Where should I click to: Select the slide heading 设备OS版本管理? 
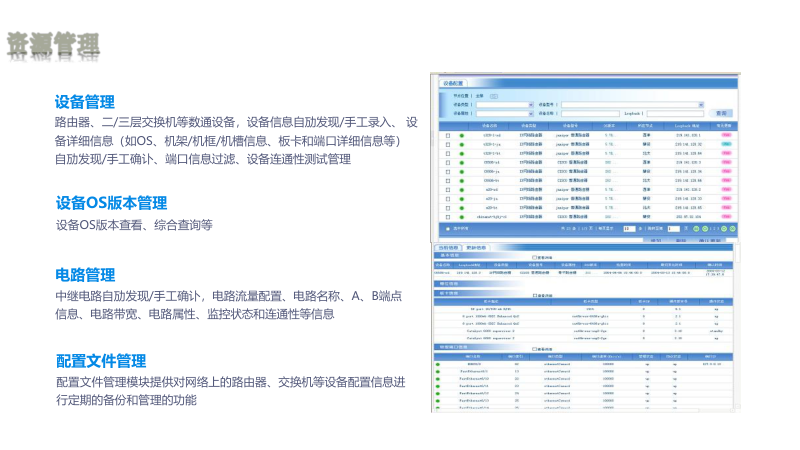click(111, 203)
